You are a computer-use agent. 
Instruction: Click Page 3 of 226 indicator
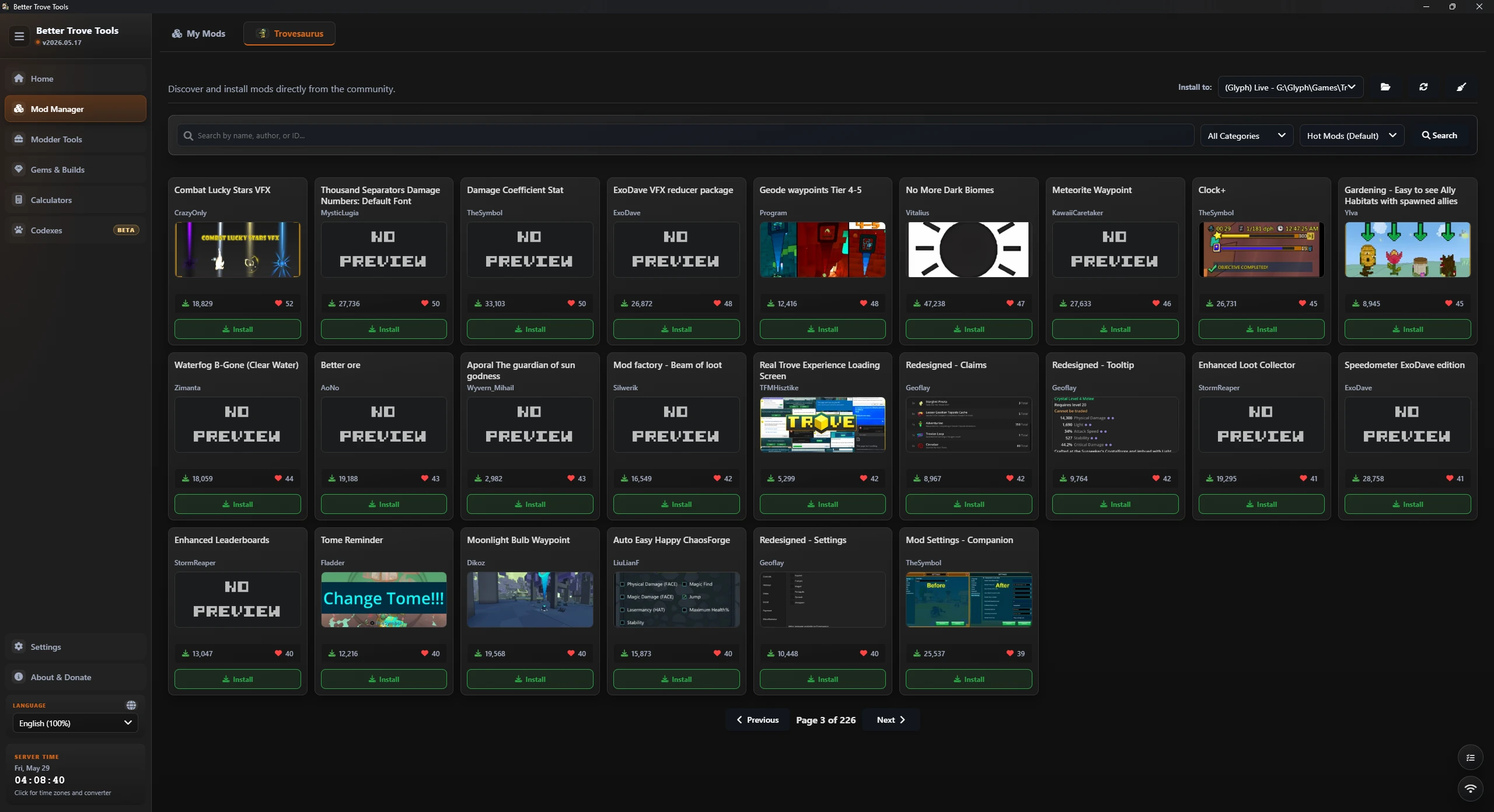click(826, 720)
